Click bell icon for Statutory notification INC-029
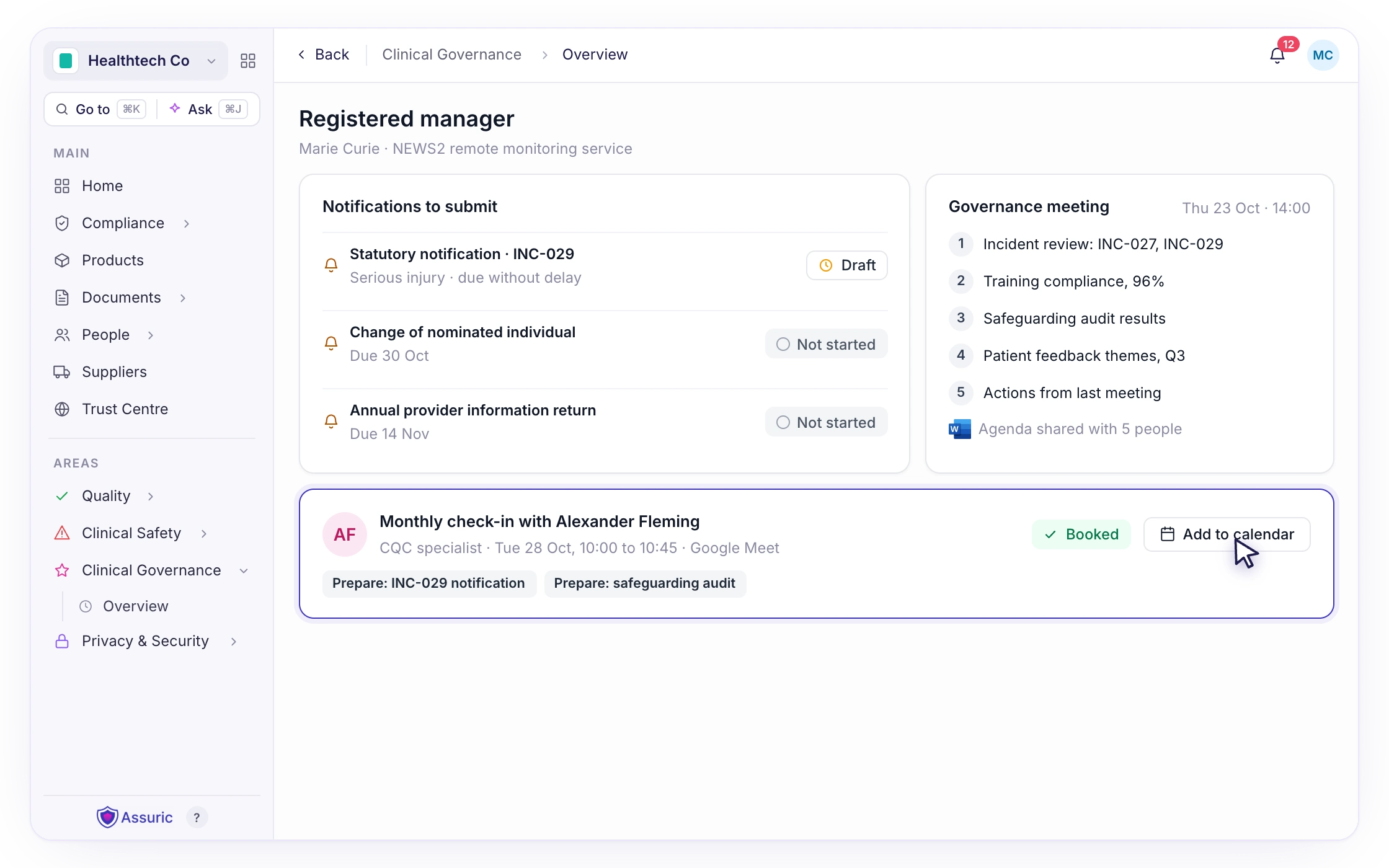The image size is (1389, 868). [x=331, y=265]
